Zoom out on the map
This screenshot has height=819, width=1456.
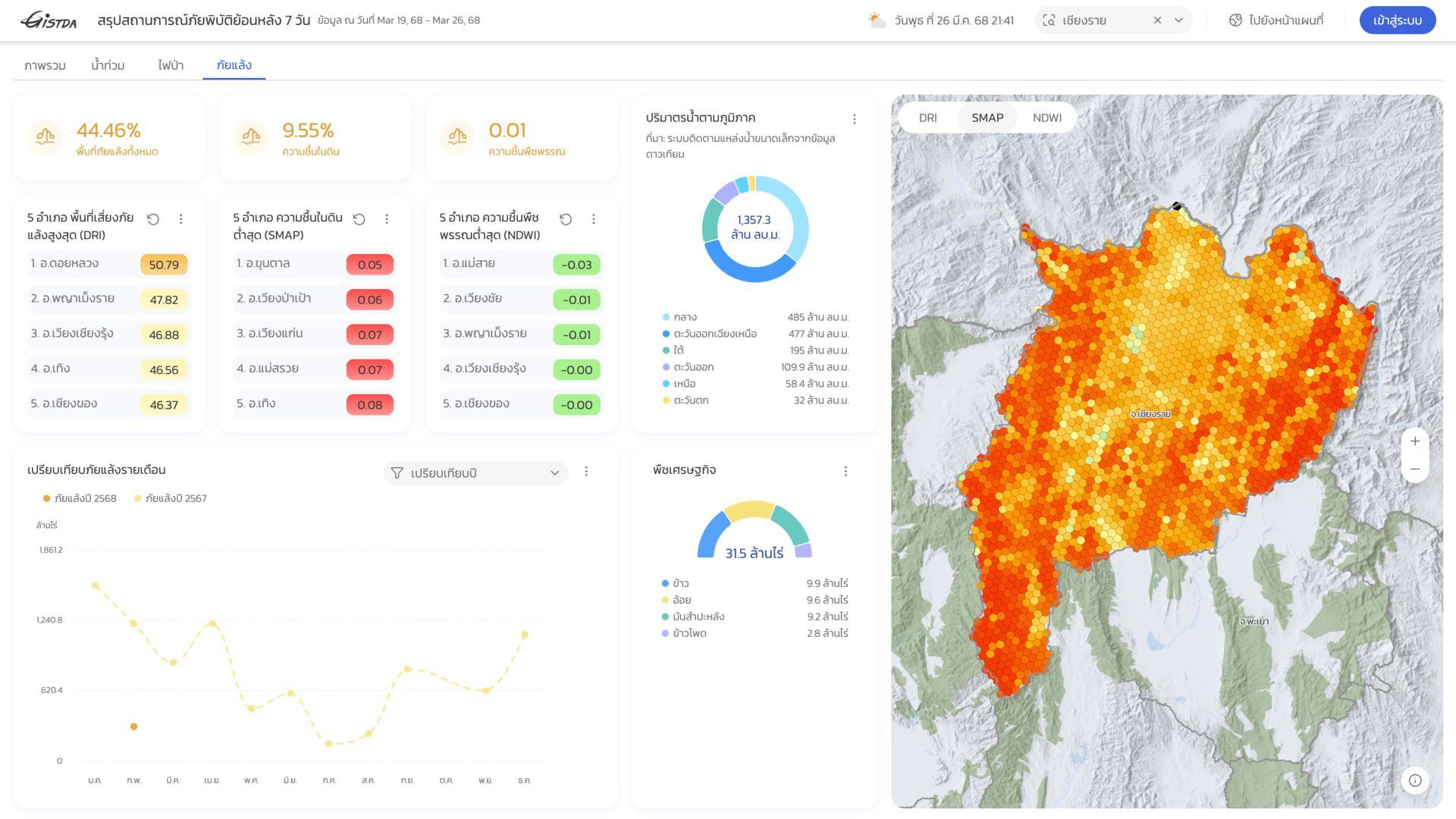click(1415, 469)
